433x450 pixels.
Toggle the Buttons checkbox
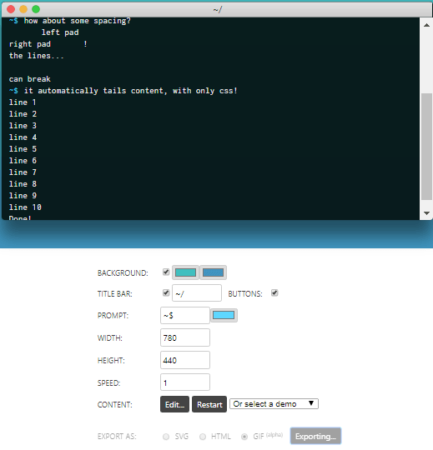coord(274,293)
